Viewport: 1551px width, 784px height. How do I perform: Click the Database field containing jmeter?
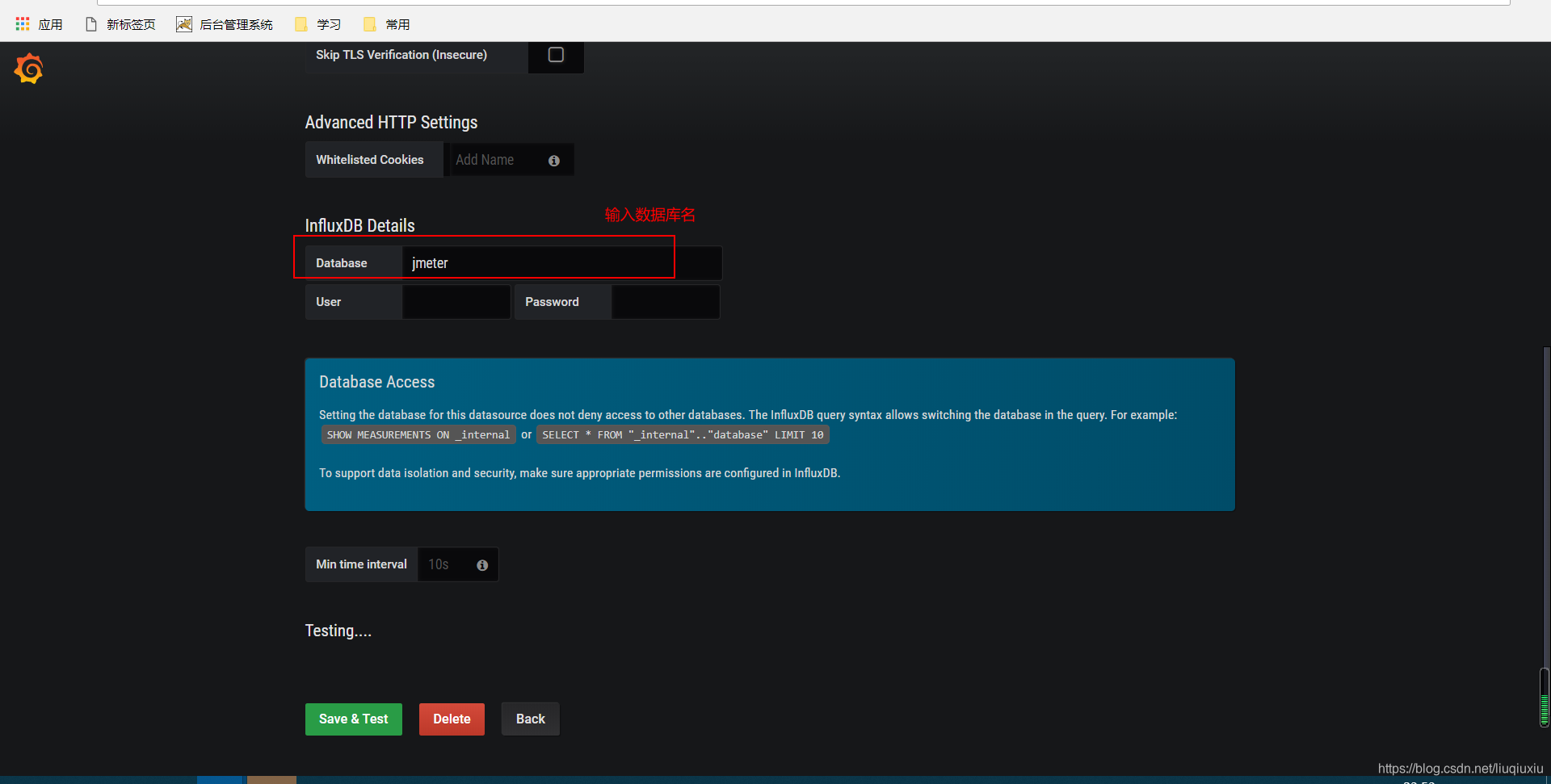tap(562, 263)
